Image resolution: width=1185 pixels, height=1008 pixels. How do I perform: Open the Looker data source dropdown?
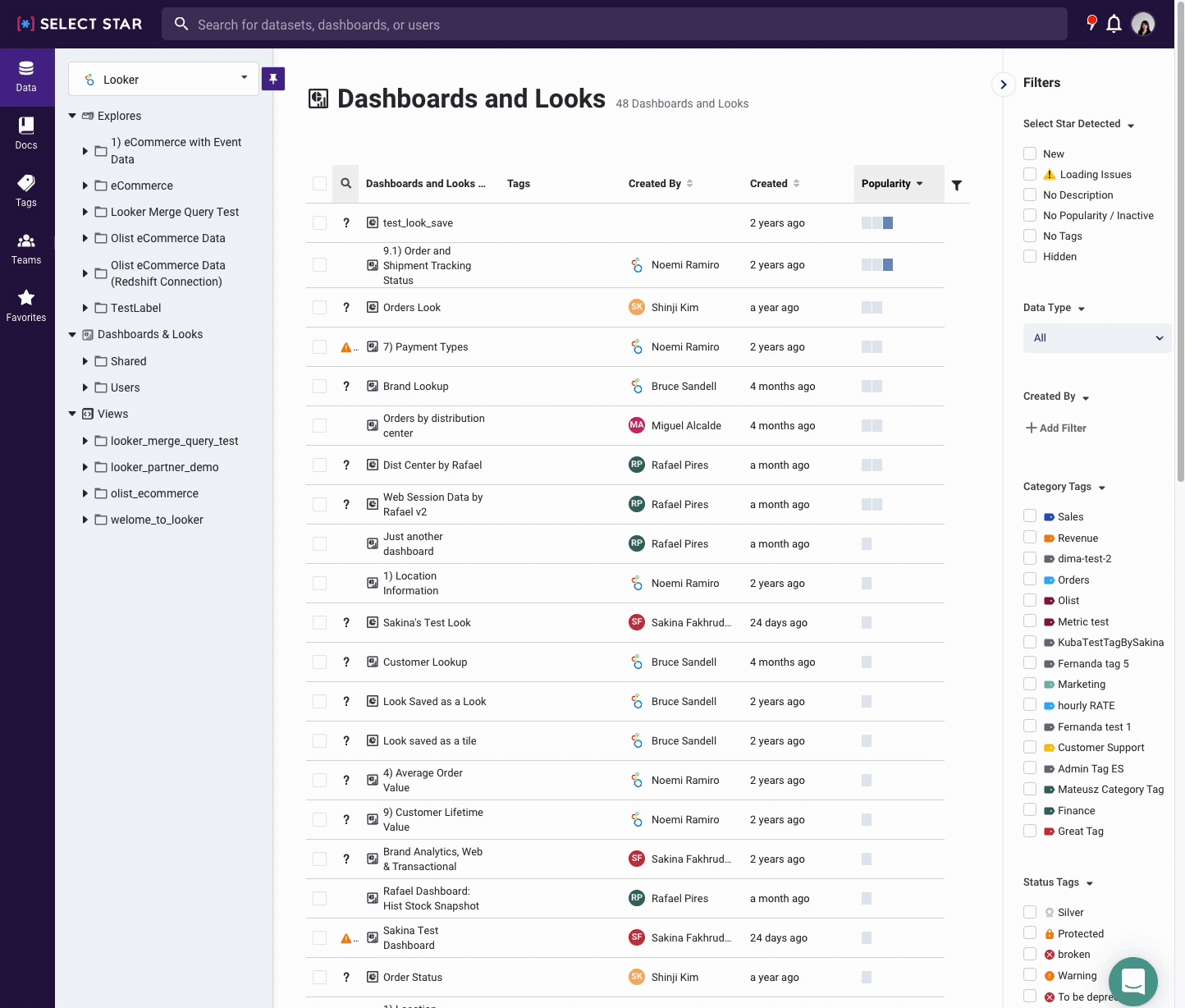[x=164, y=79]
